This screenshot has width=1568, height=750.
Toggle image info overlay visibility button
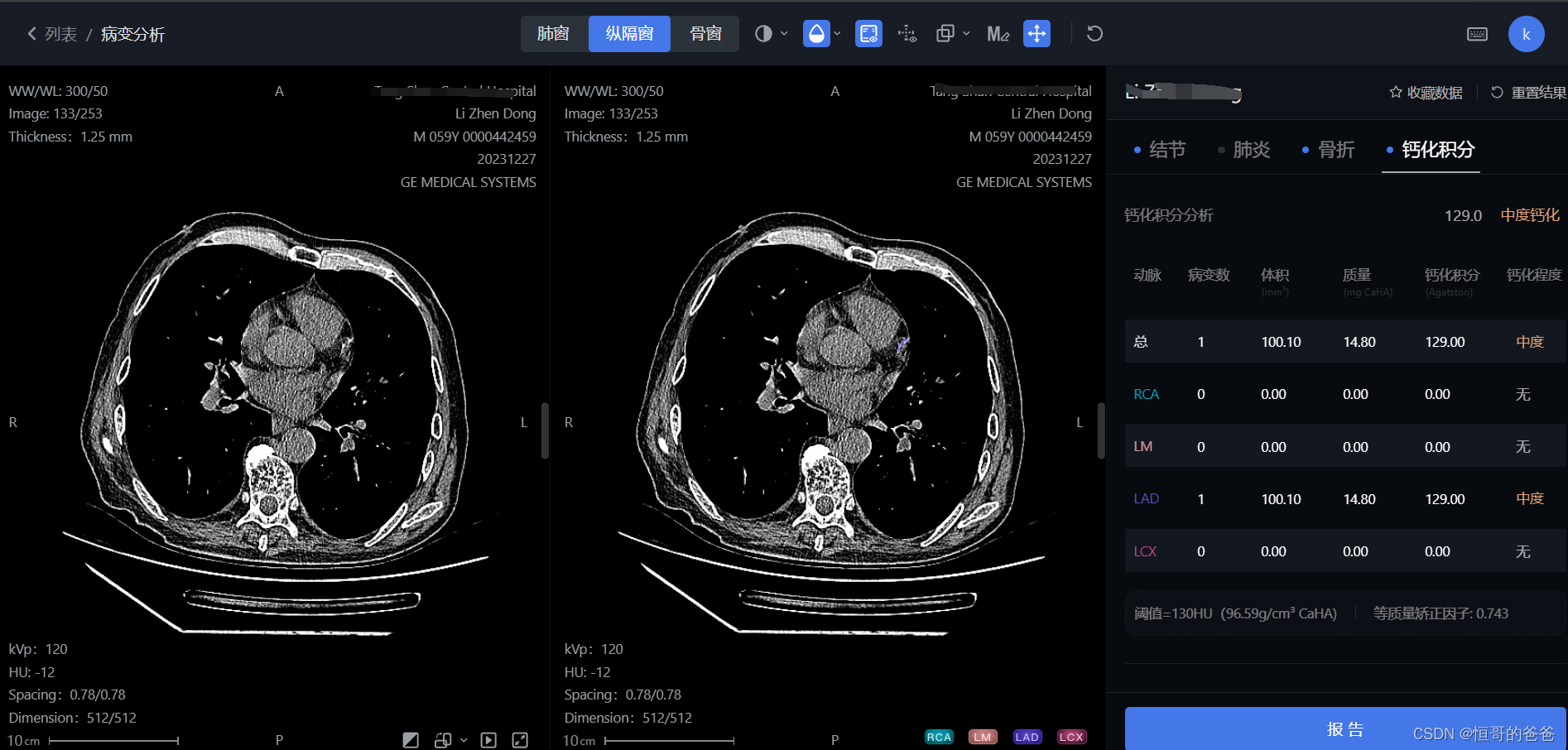tap(868, 34)
